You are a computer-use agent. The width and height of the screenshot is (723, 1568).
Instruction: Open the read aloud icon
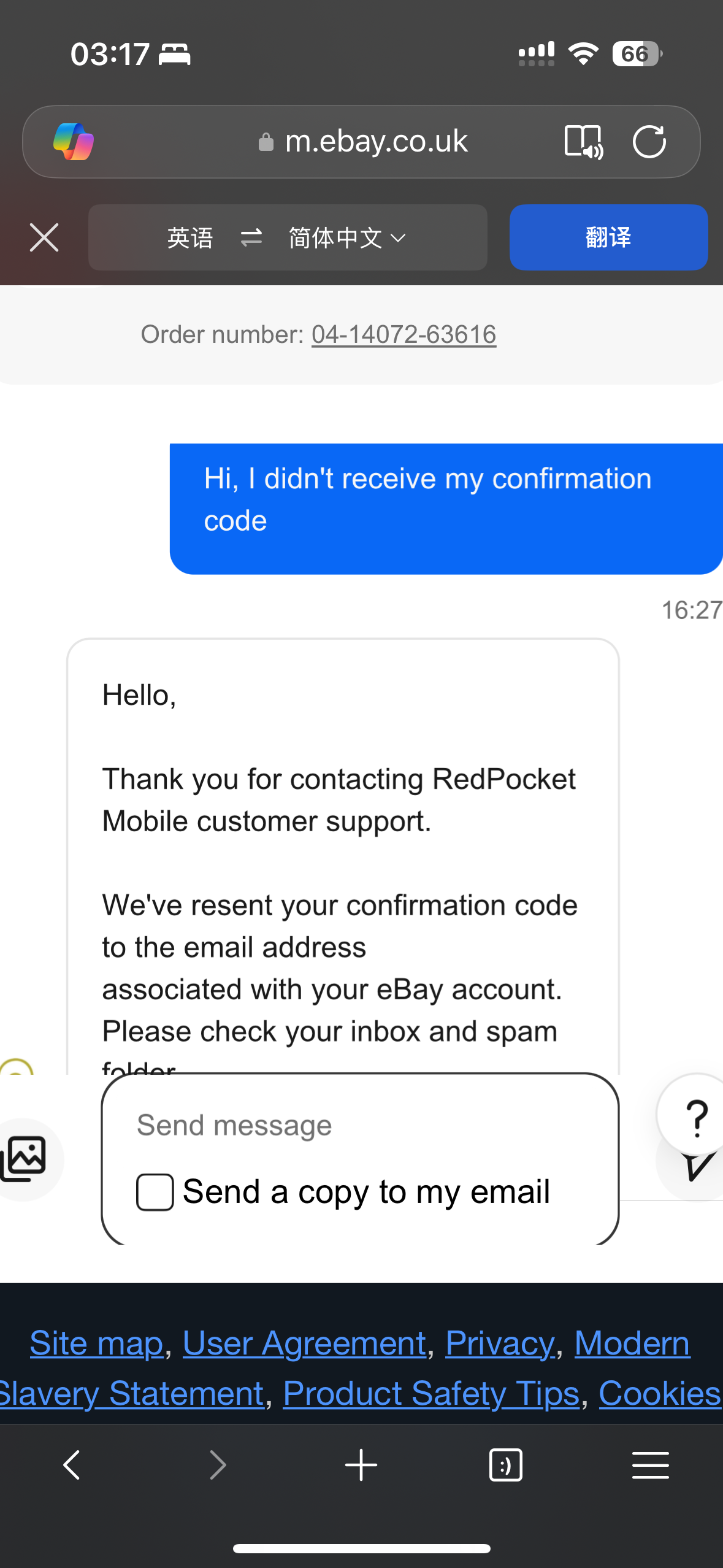click(x=583, y=142)
